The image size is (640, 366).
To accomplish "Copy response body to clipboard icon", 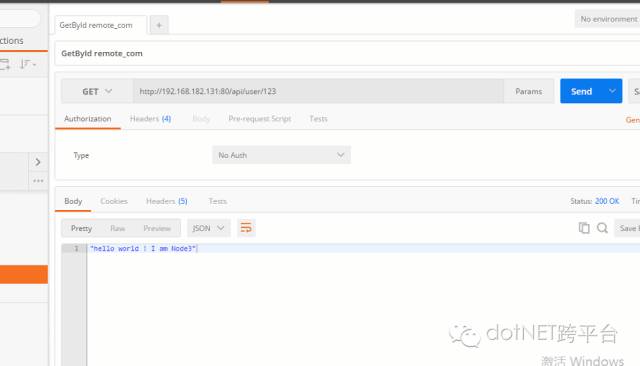I will [584, 228].
